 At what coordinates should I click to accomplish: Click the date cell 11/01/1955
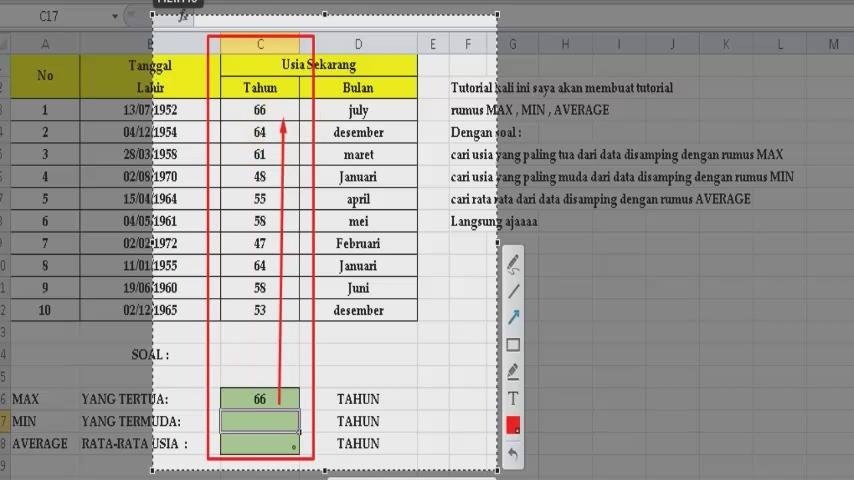(150, 266)
